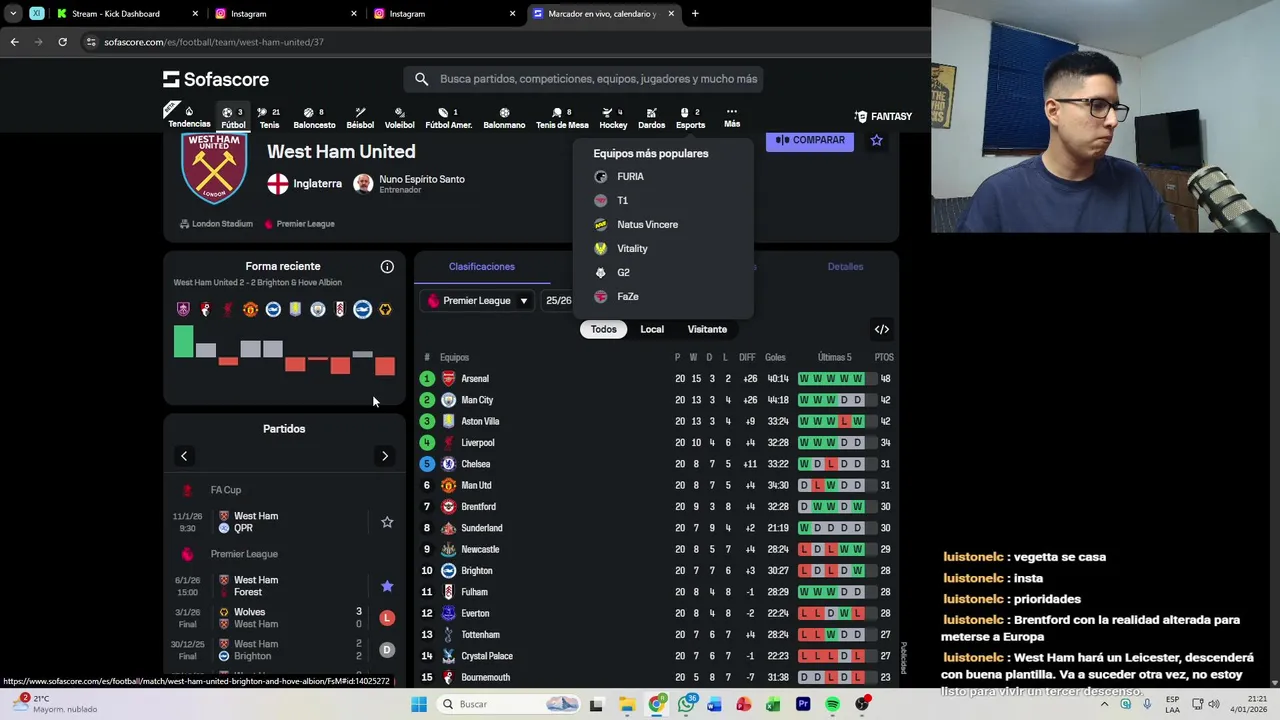
Task: Open the Wolves vs West Ham match
Action: 284,618
